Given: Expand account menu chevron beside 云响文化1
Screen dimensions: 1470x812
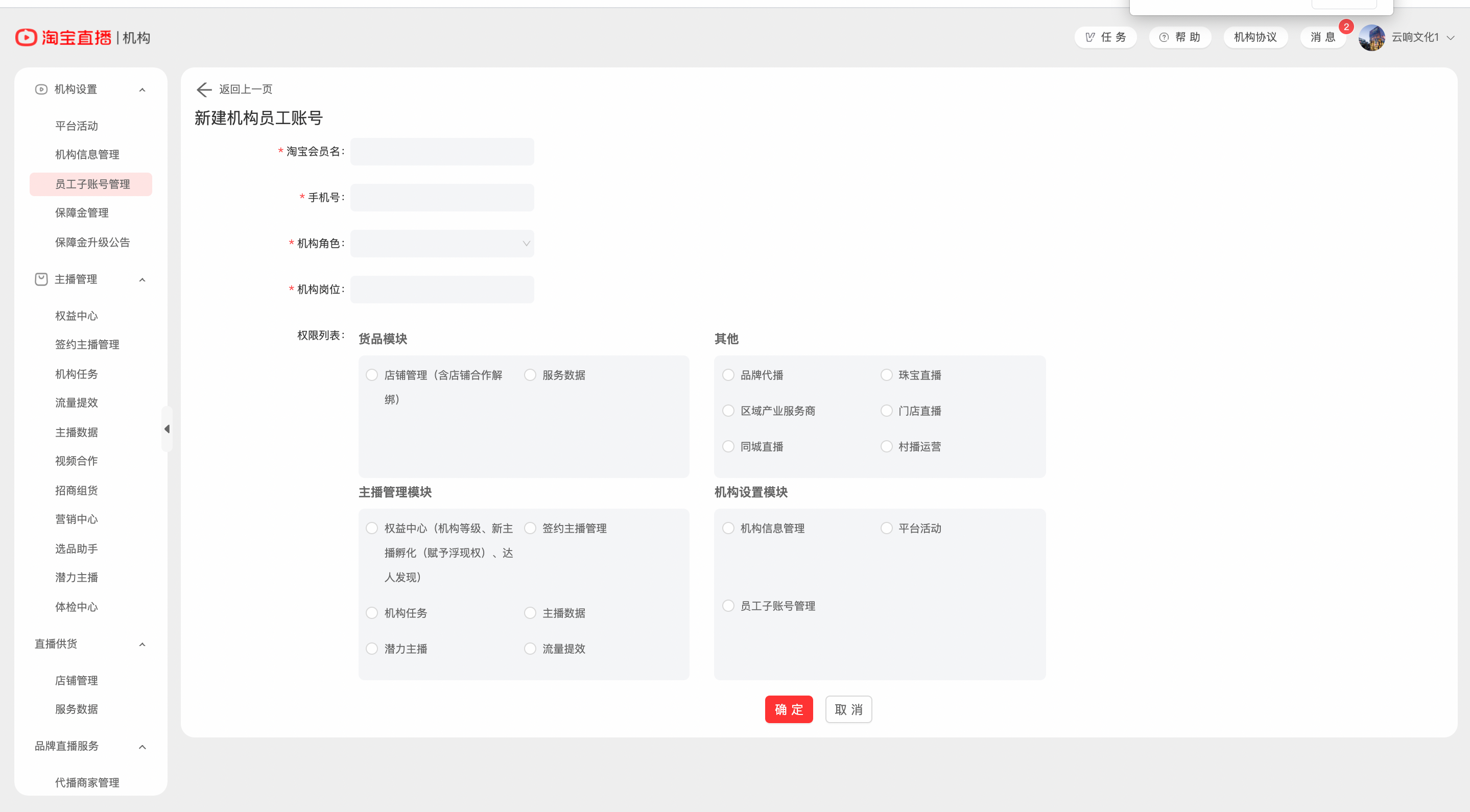Looking at the screenshot, I should pos(1451,38).
